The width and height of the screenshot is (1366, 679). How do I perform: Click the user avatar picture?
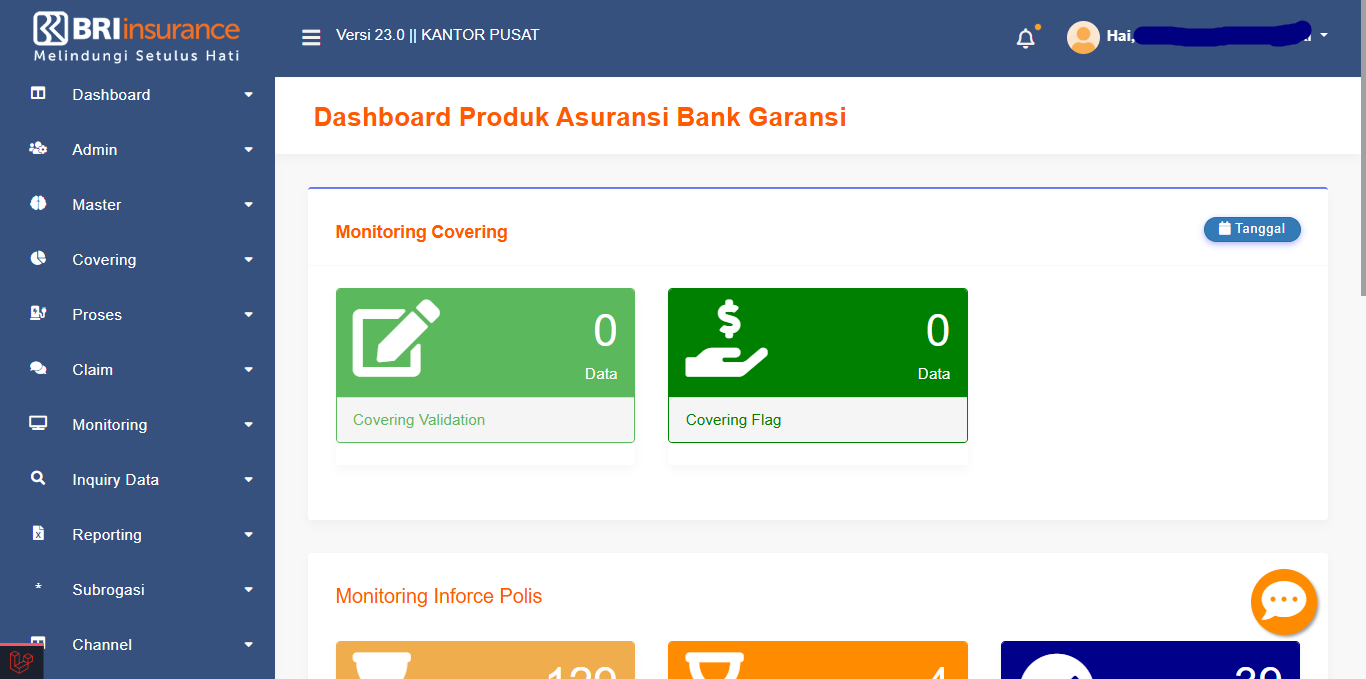point(1083,37)
